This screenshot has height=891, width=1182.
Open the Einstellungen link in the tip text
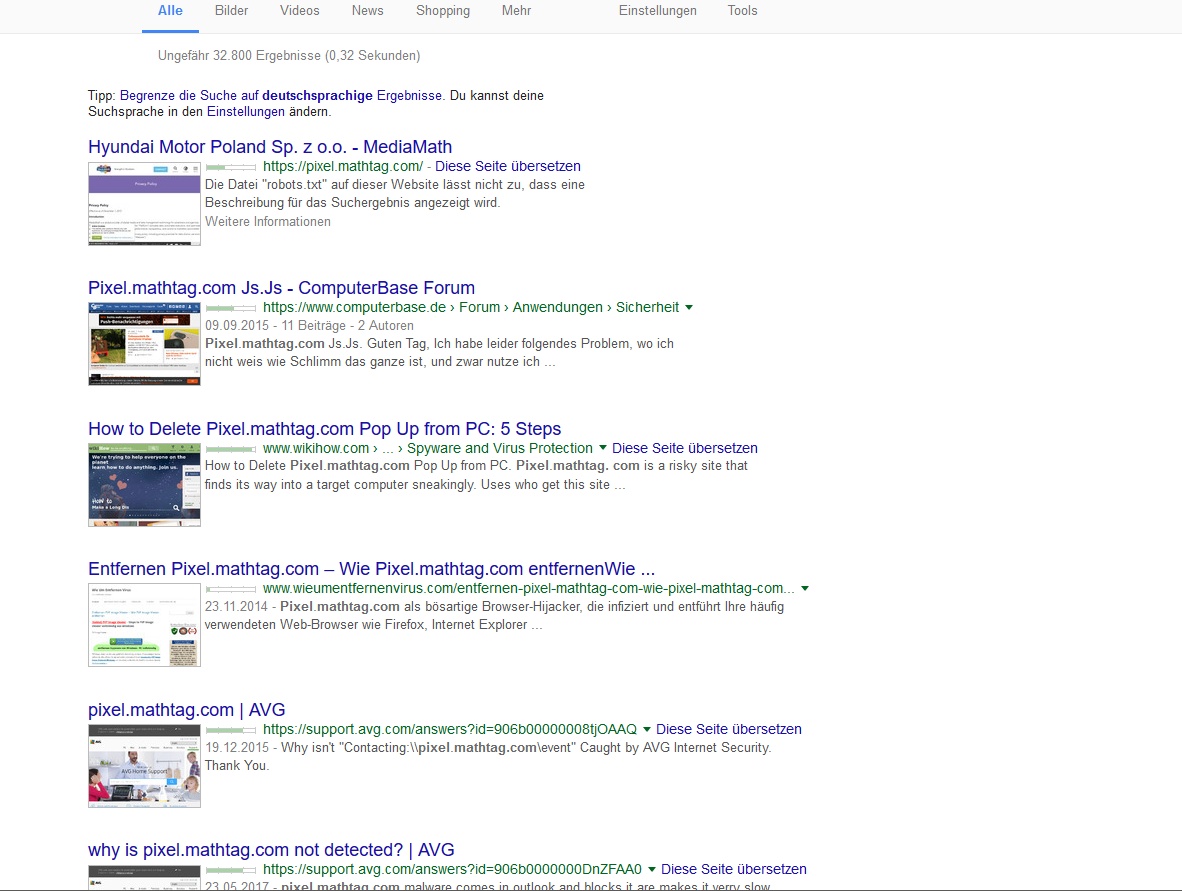[246, 112]
